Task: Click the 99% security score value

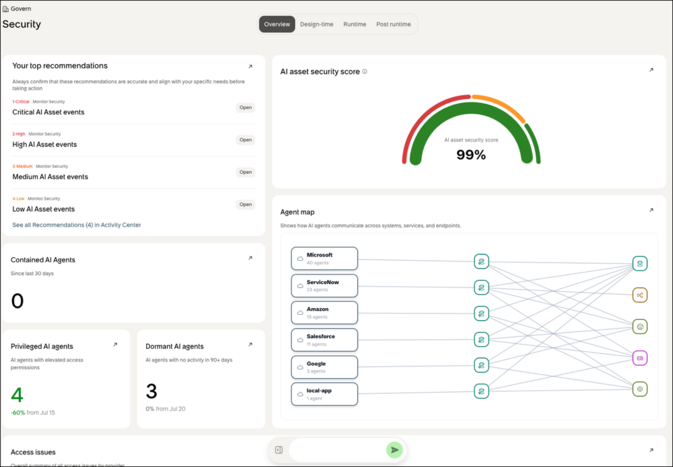Action: click(471, 155)
